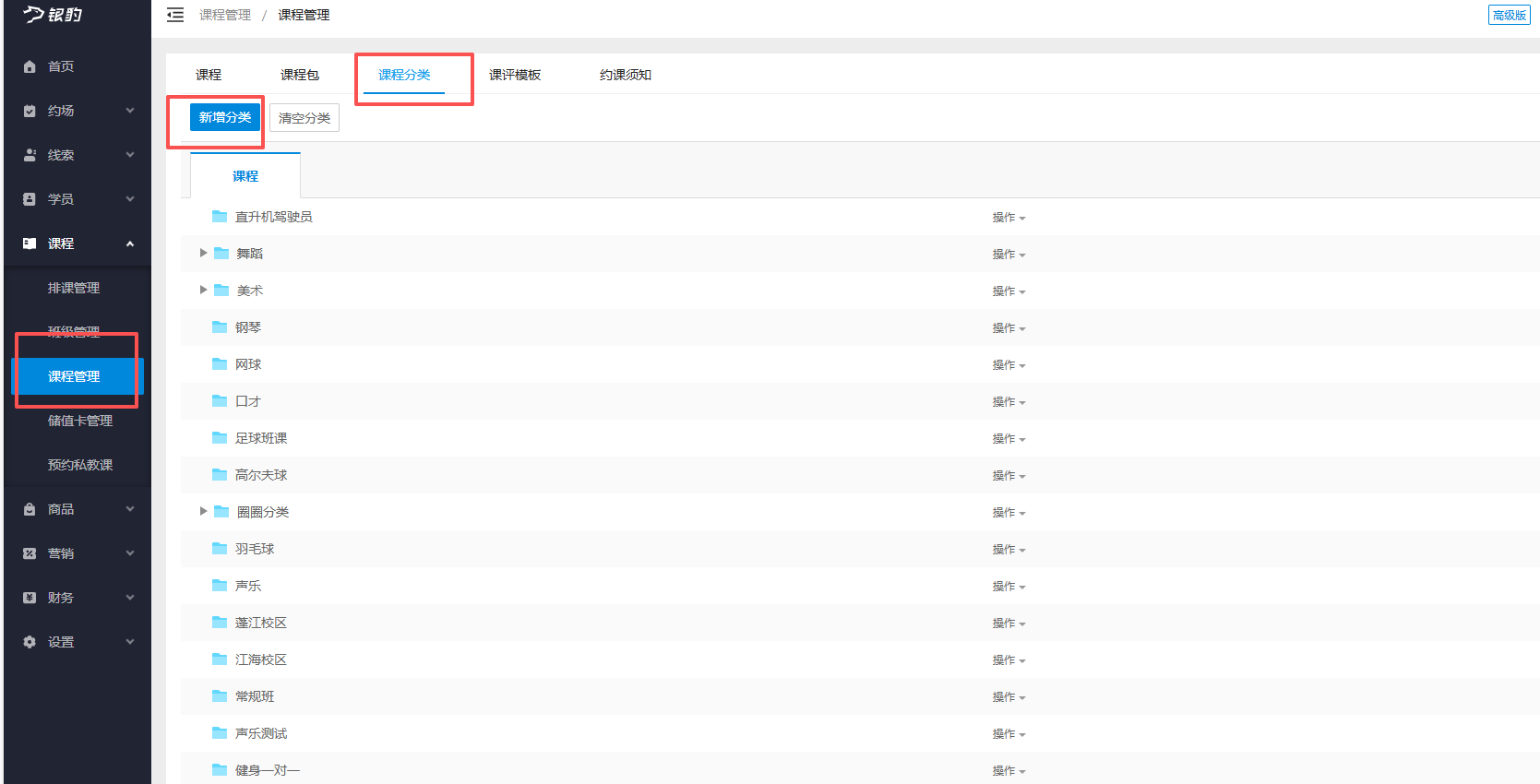Switch to the 课评模板 tab

[514, 75]
